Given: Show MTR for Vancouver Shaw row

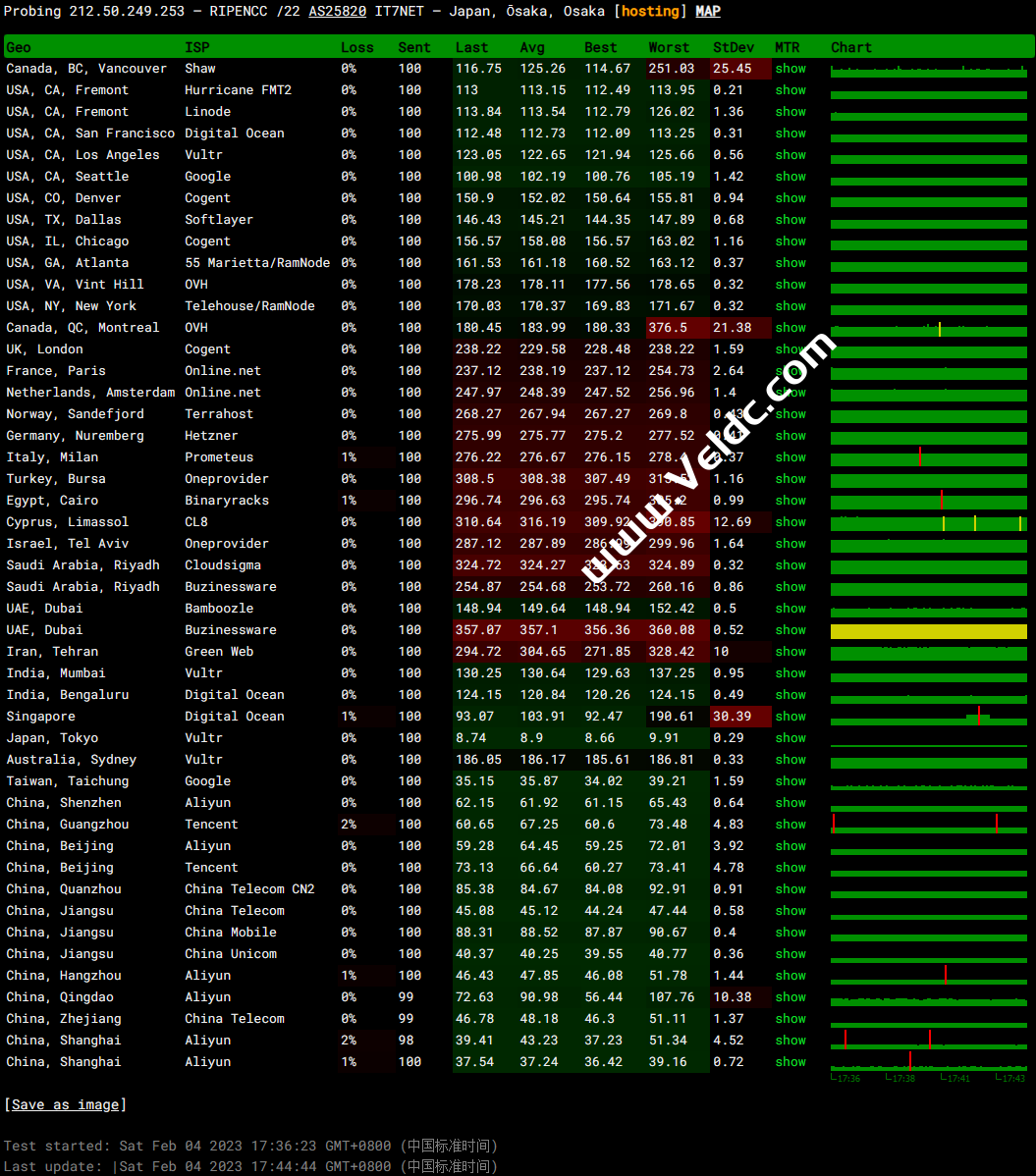Looking at the screenshot, I should pos(790,69).
